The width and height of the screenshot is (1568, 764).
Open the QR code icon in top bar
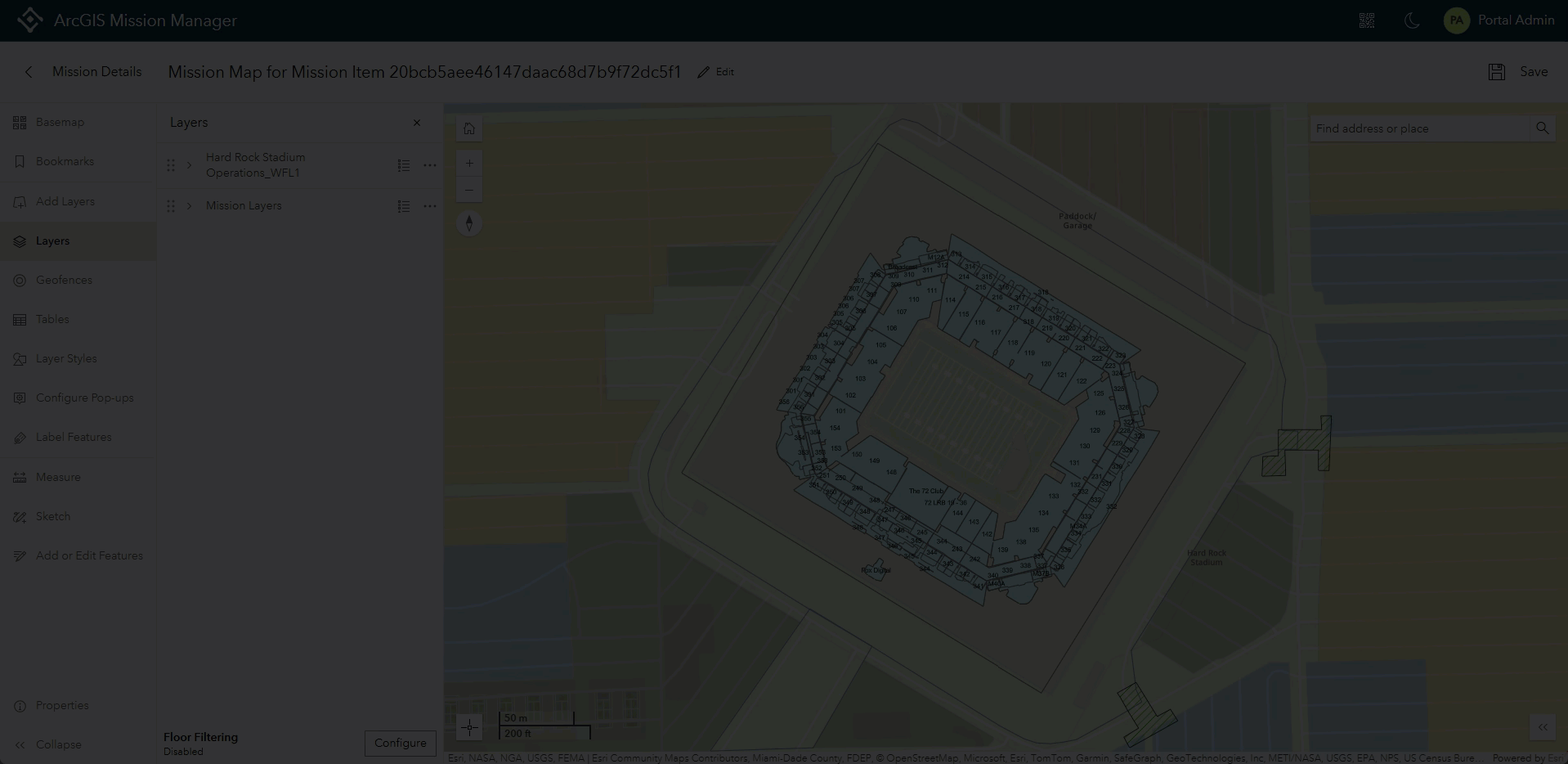pos(1366,20)
